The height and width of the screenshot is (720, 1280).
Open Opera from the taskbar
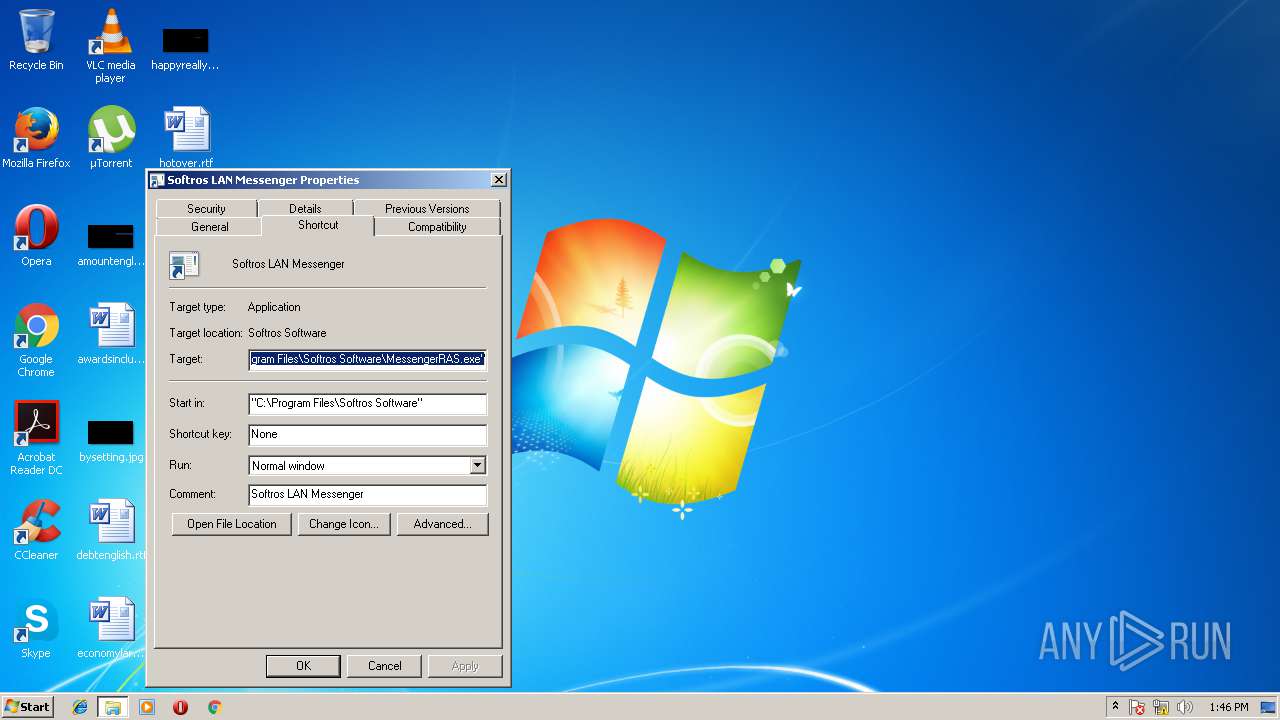point(180,707)
